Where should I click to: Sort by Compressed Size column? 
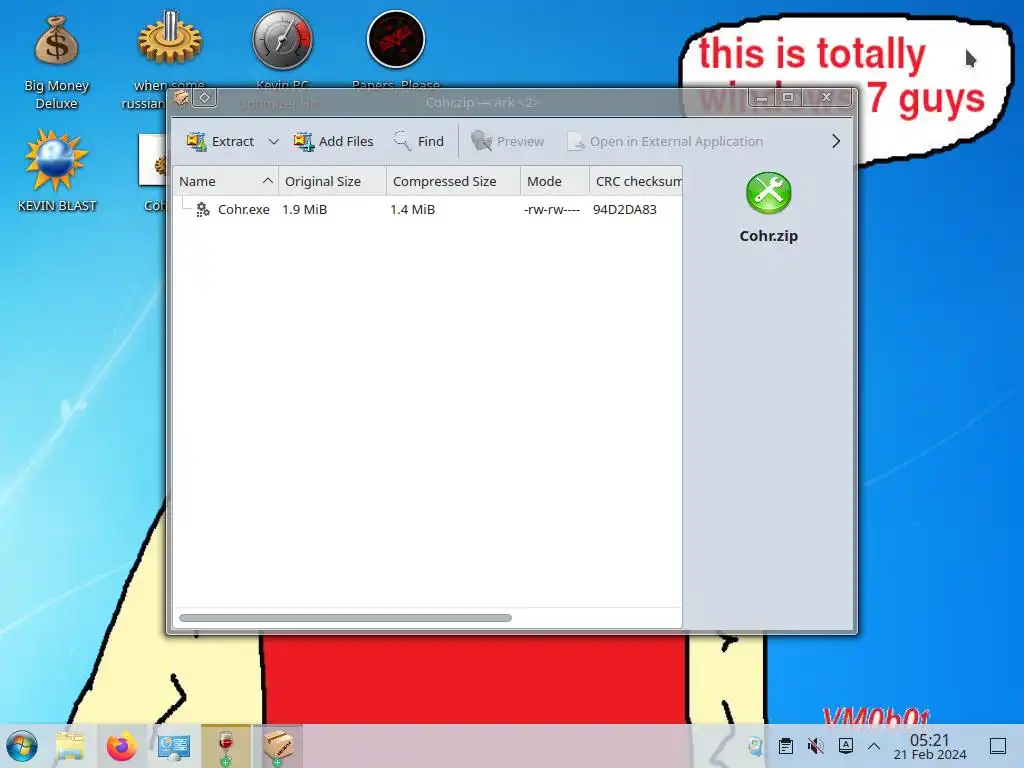click(453, 181)
